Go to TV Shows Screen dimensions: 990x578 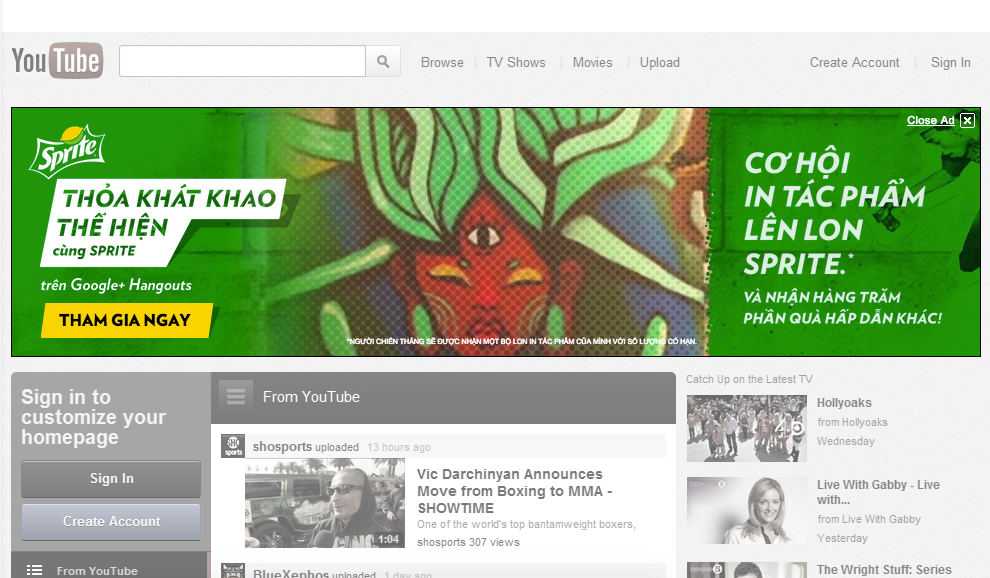coord(516,63)
